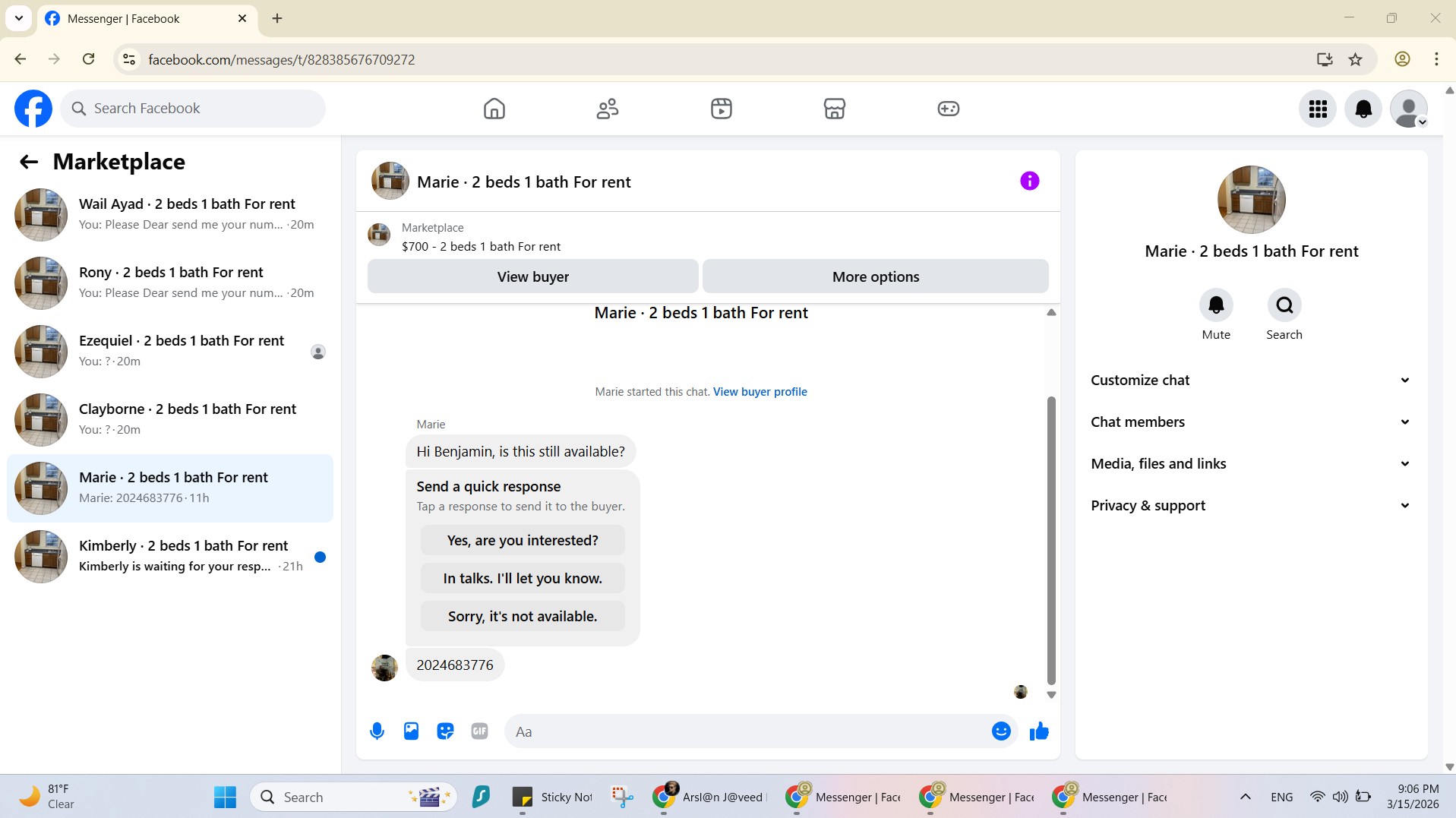Choose a GIF icon
Image resolution: width=1456 pixels, height=818 pixels.
click(x=479, y=731)
